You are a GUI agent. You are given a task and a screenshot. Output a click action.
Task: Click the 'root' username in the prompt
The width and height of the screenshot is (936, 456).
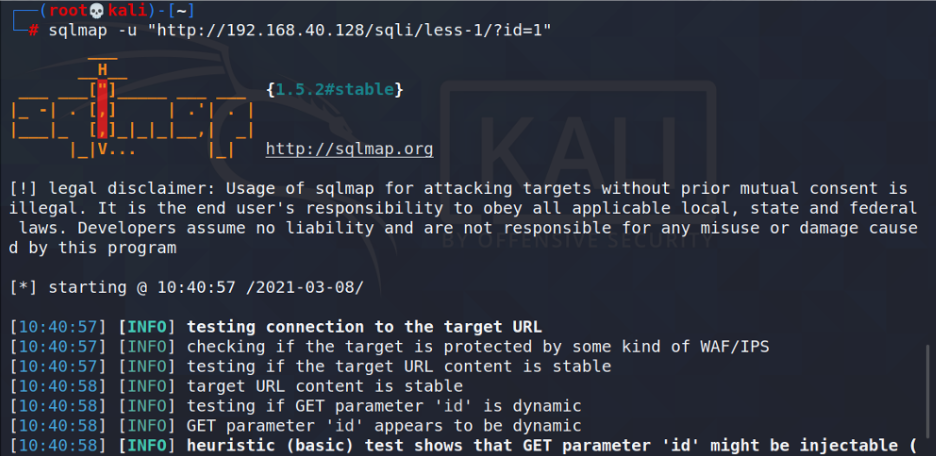(x=68, y=11)
